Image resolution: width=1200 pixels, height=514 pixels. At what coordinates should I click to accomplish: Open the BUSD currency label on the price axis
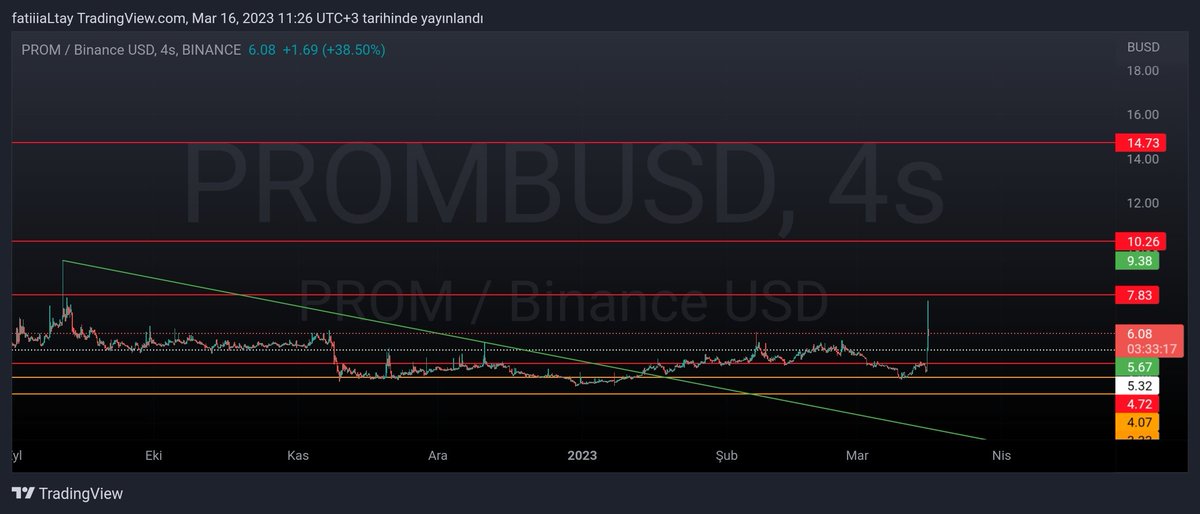(1142, 47)
